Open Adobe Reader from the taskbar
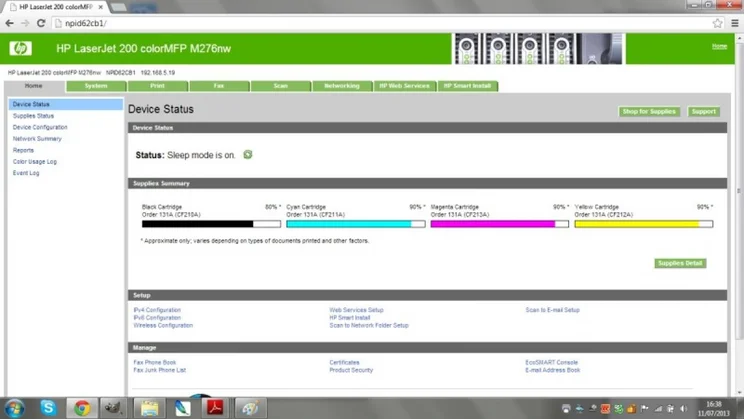The image size is (744, 419). (x=212, y=407)
